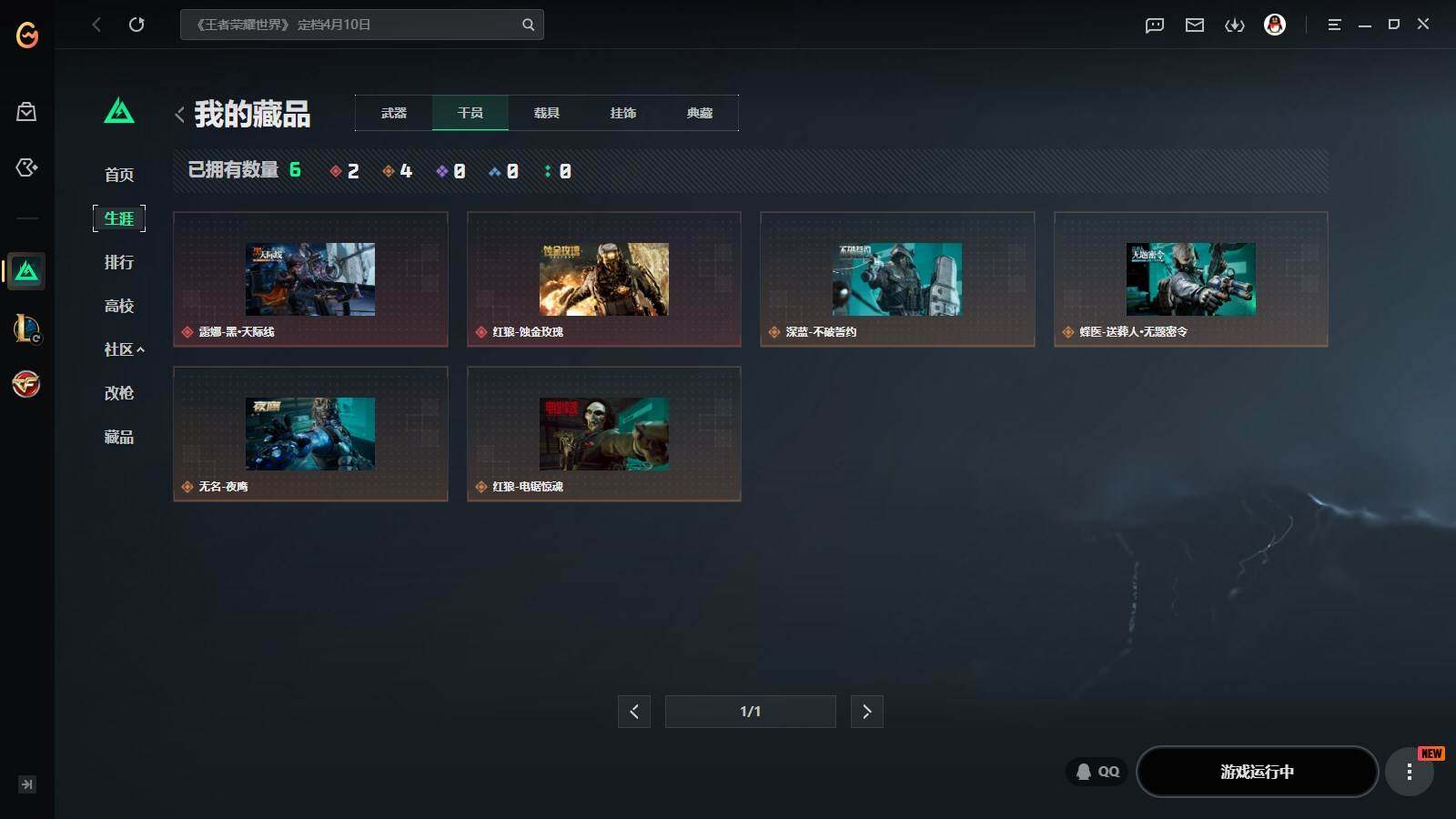1456x819 pixels.
Task: Open the mail inbox icon
Action: [1195, 25]
